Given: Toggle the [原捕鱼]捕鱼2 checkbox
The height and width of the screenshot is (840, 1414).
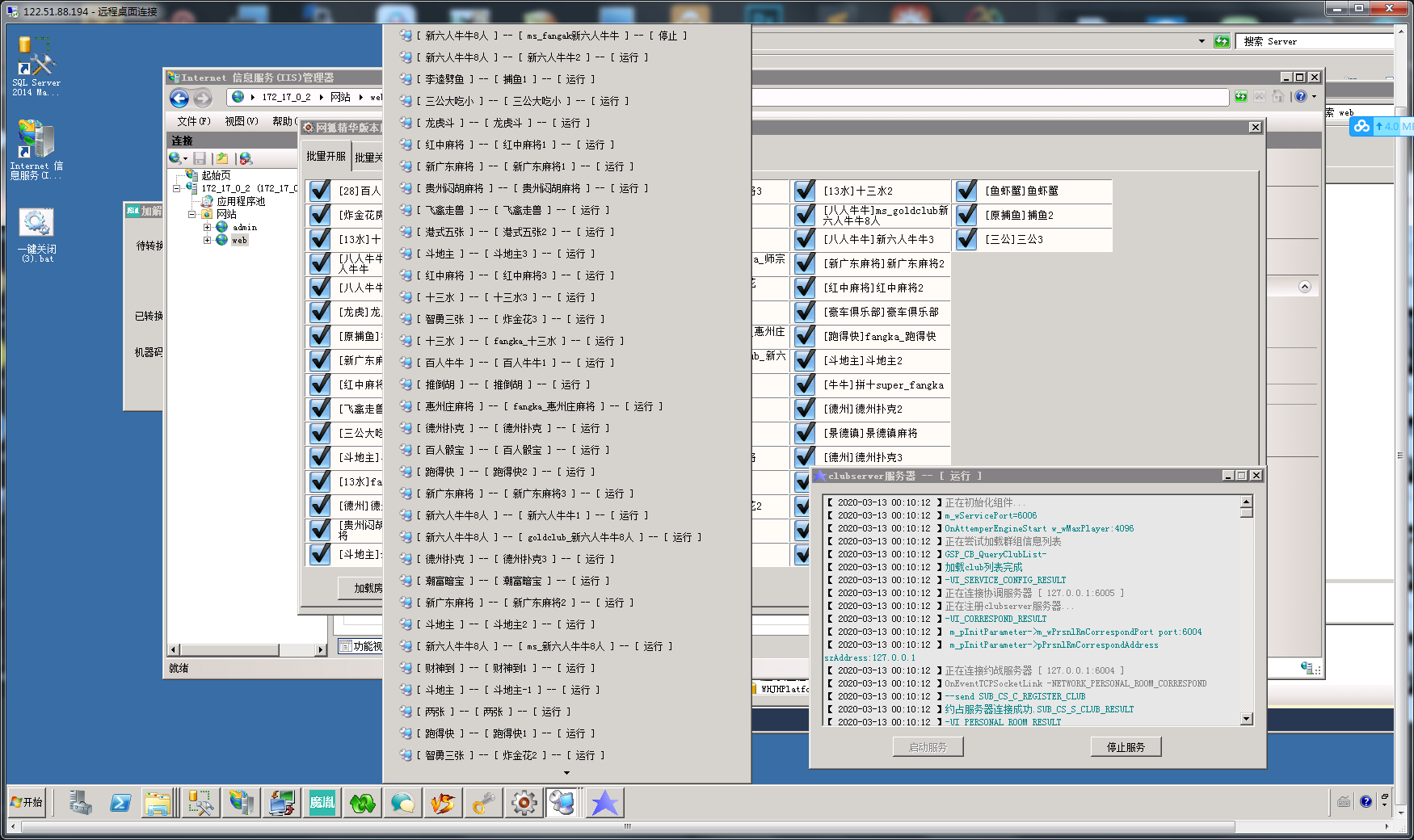Looking at the screenshot, I should click(x=966, y=216).
